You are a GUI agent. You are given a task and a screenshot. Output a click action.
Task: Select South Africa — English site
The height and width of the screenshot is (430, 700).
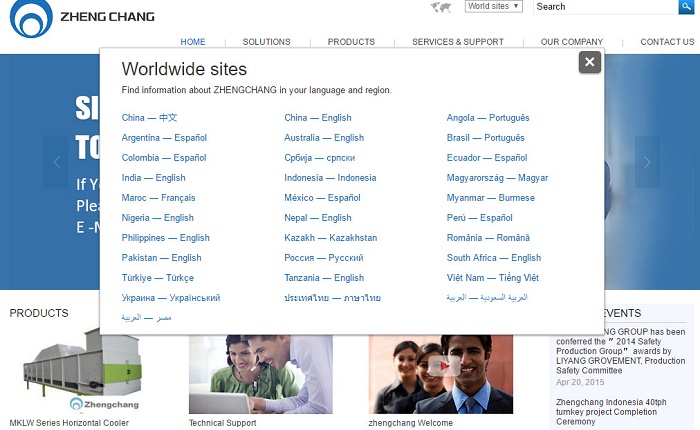tap(494, 259)
